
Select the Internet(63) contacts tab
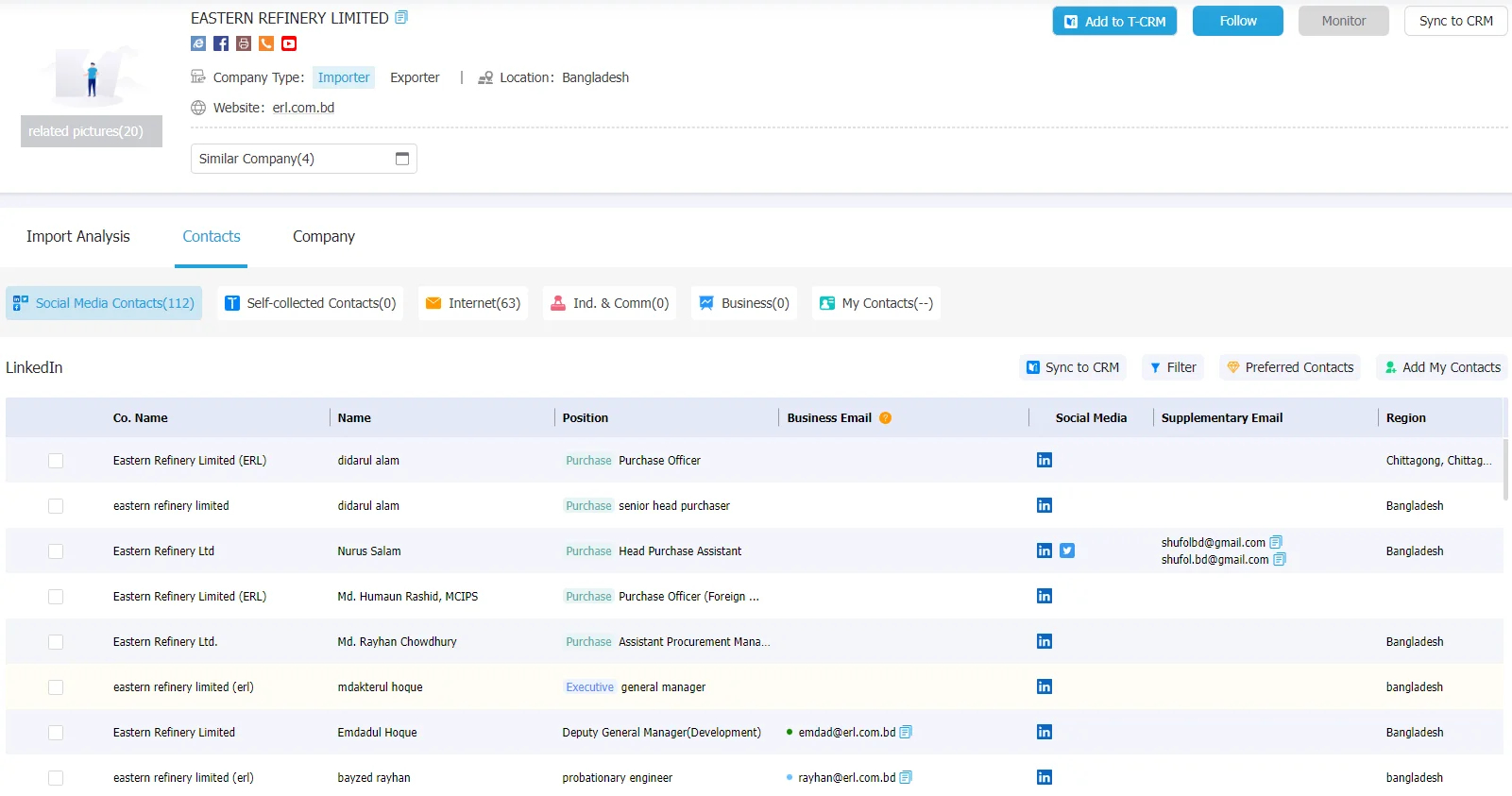[473, 303]
